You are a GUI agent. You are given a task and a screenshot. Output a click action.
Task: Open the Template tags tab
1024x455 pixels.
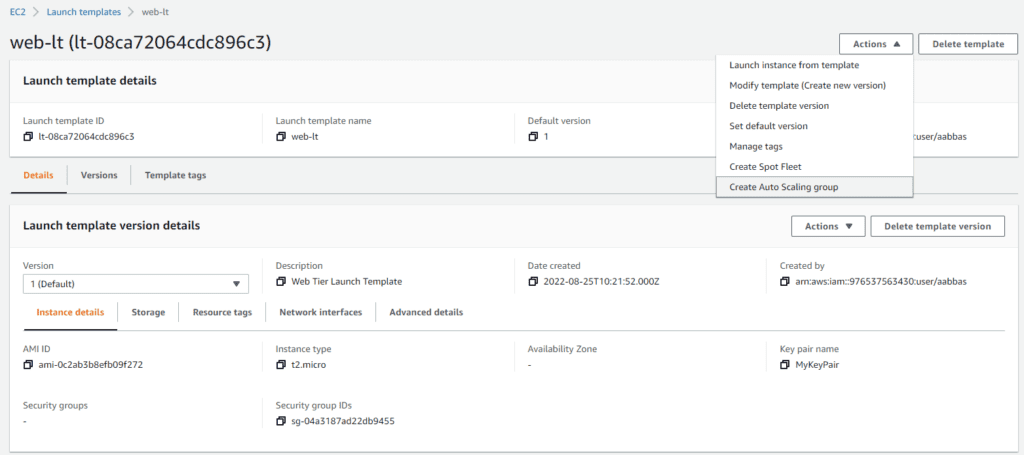[x=176, y=175]
